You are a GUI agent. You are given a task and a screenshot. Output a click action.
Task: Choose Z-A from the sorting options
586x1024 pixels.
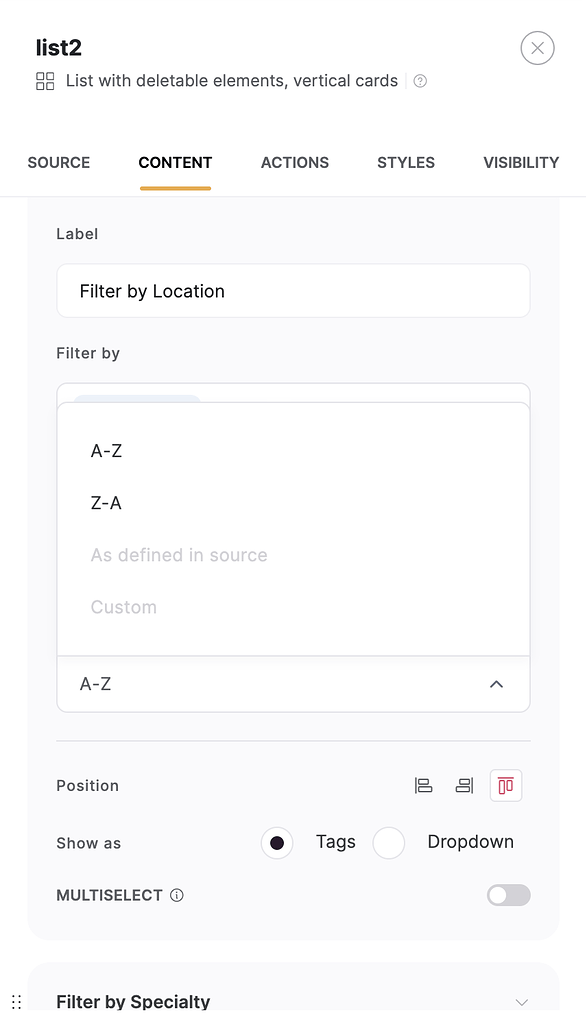(105, 502)
